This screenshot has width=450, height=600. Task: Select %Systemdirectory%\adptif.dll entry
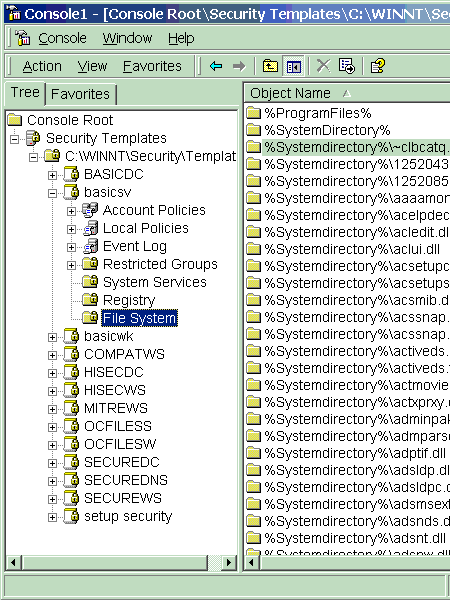point(355,453)
